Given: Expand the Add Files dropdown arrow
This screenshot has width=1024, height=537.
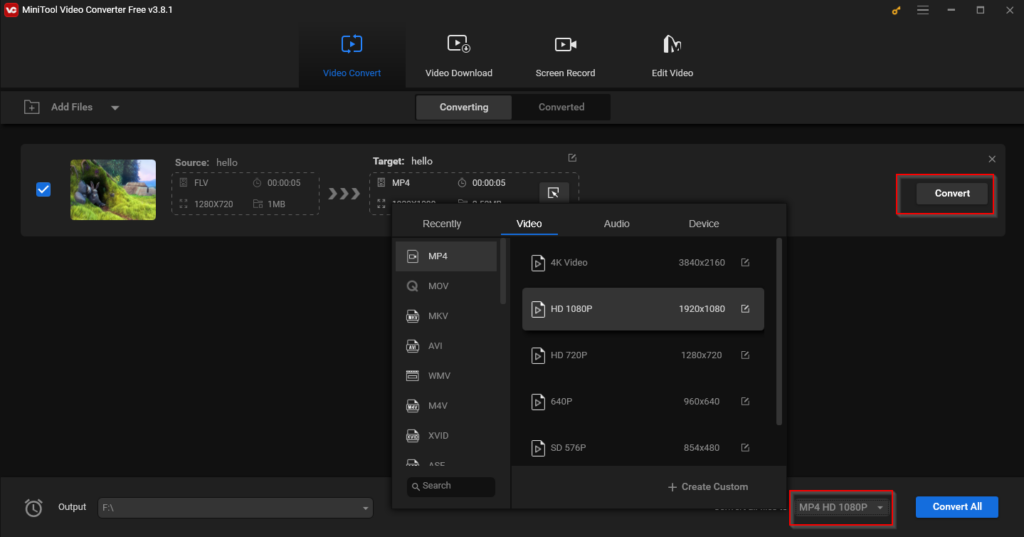Looking at the screenshot, I should [x=115, y=108].
